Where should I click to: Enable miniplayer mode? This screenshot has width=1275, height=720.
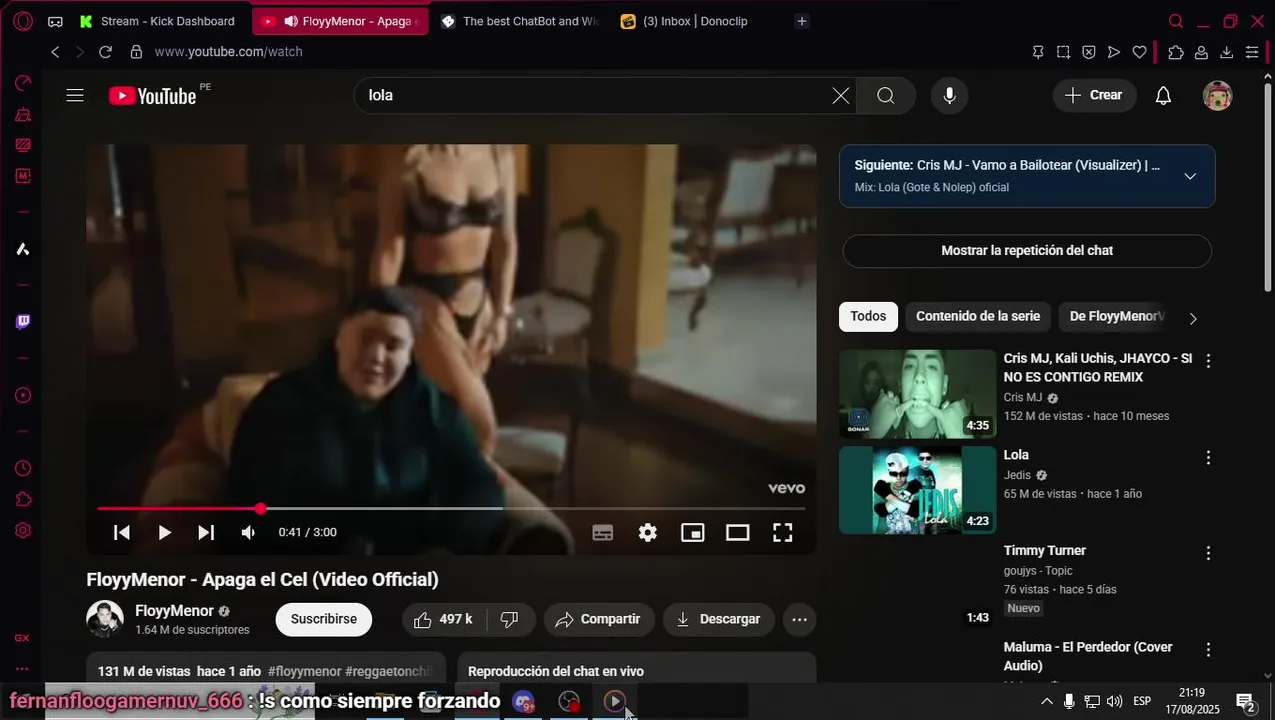(693, 533)
